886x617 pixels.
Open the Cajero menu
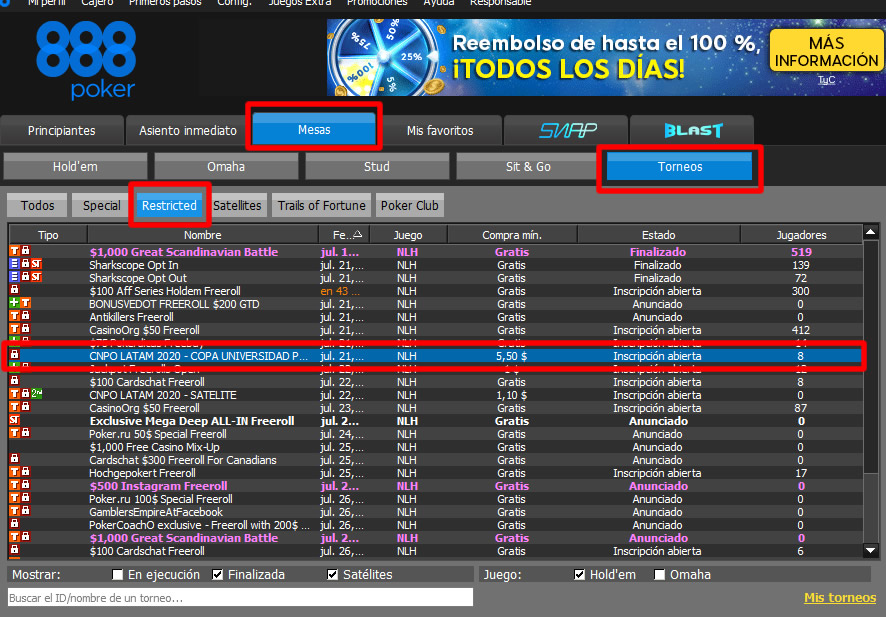pos(97,3)
